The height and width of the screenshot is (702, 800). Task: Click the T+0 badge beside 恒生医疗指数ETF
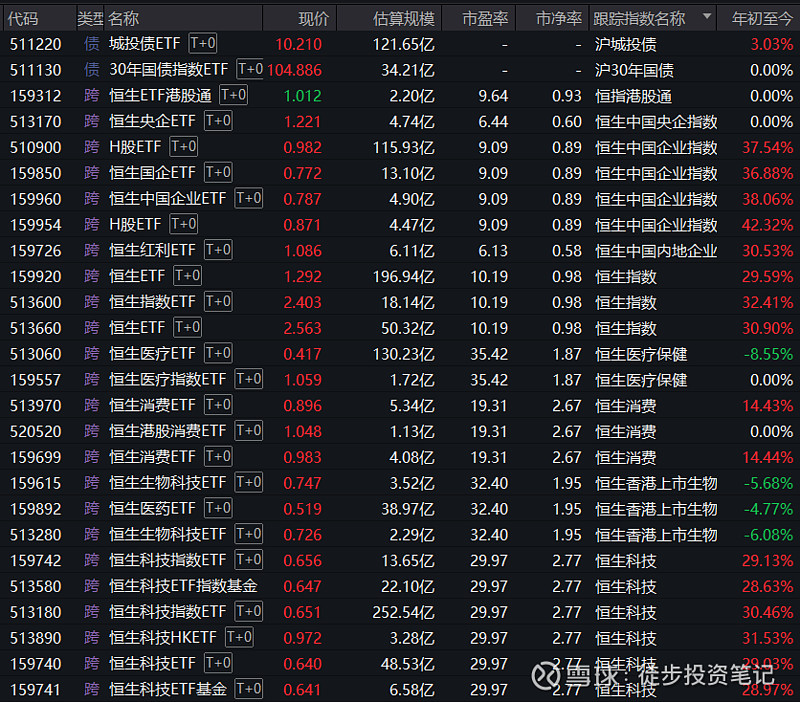point(249,379)
